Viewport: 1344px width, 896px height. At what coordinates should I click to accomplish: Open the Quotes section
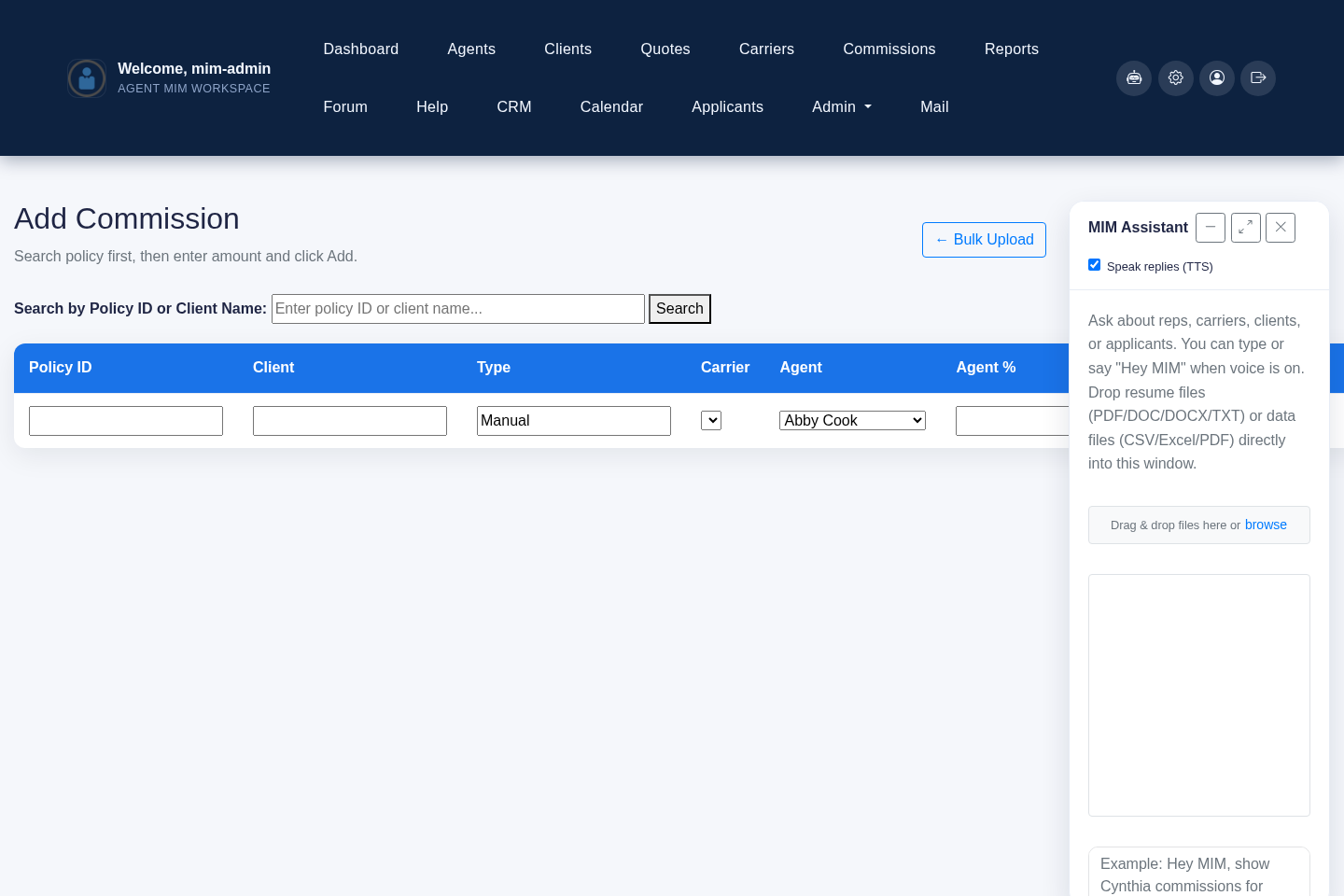(665, 49)
